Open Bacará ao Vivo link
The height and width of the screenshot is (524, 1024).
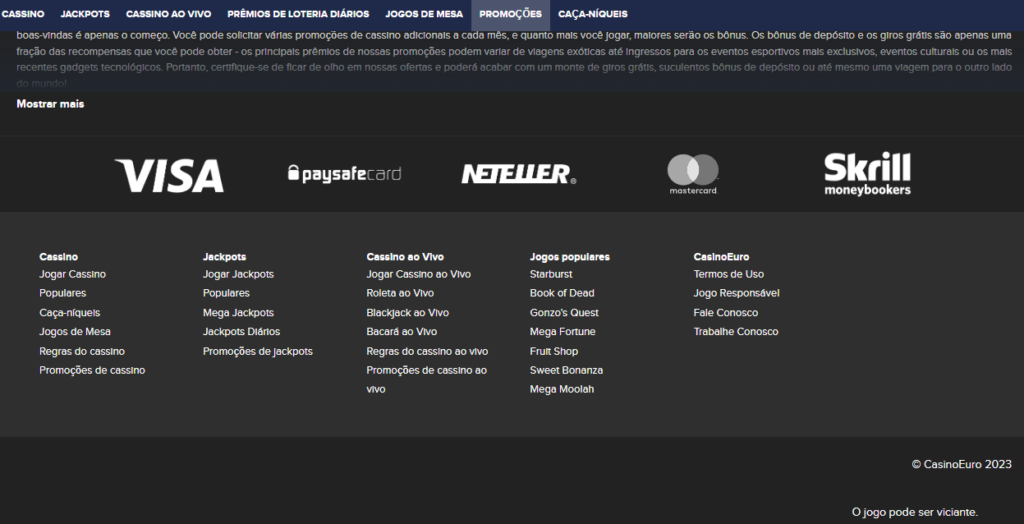(x=402, y=332)
